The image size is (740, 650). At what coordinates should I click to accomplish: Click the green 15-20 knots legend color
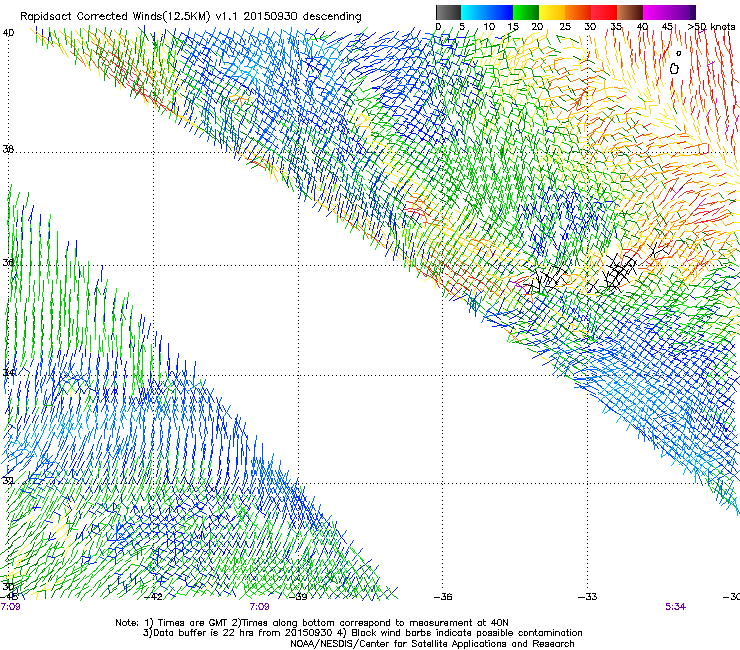click(x=526, y=12)
